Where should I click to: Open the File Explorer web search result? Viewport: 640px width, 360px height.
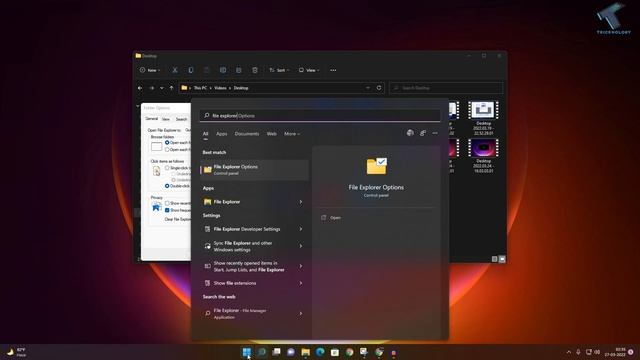pyautogui.click(x=250, y=313)
